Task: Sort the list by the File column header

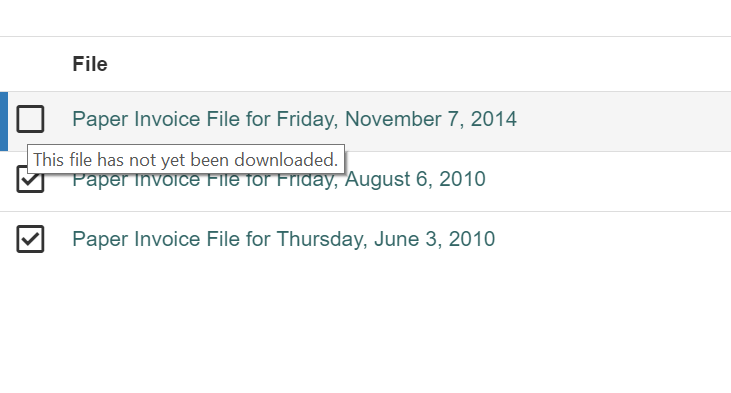Action: click(90, 64)
